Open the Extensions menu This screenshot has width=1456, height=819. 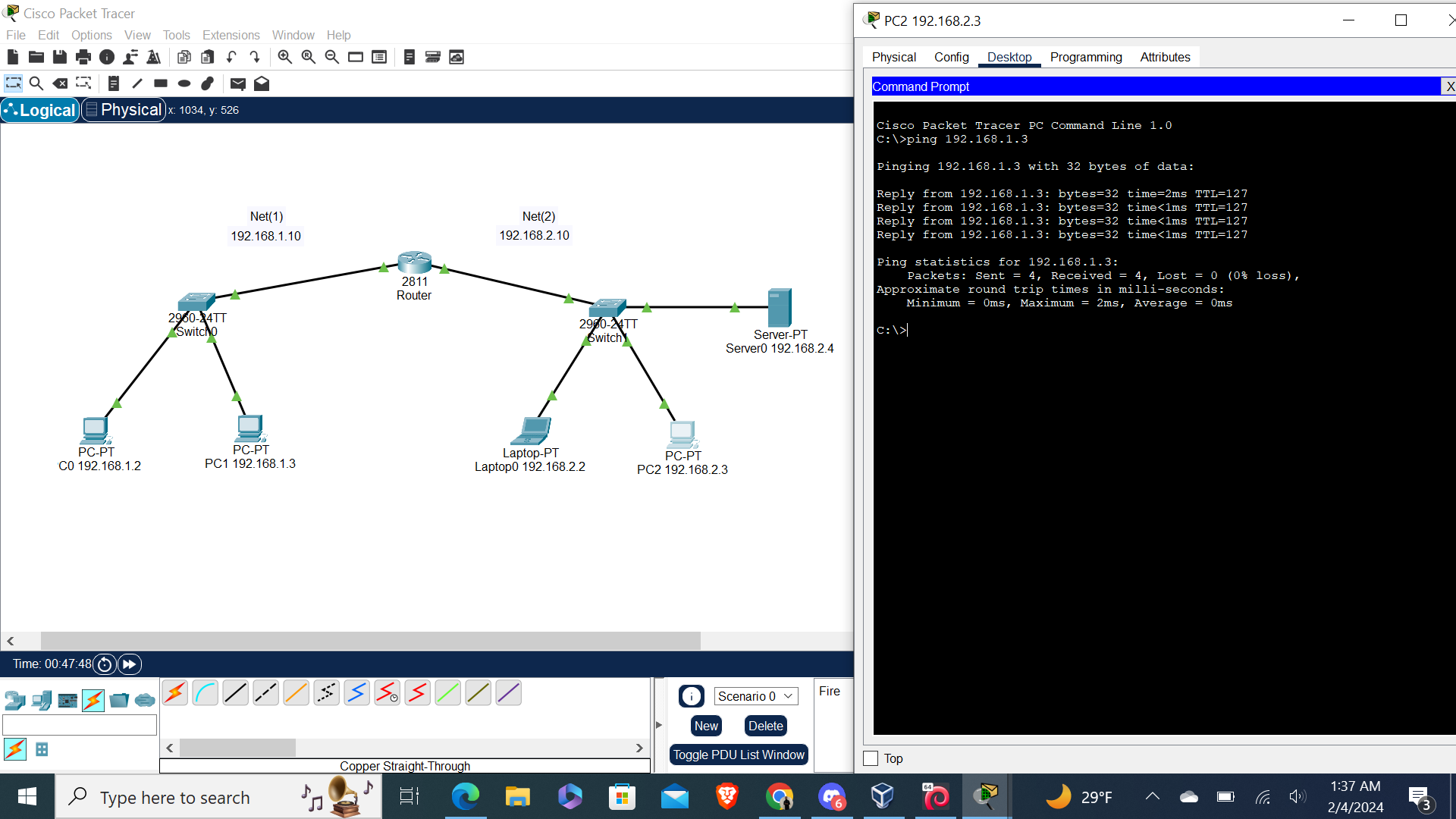tap(231, 35)
